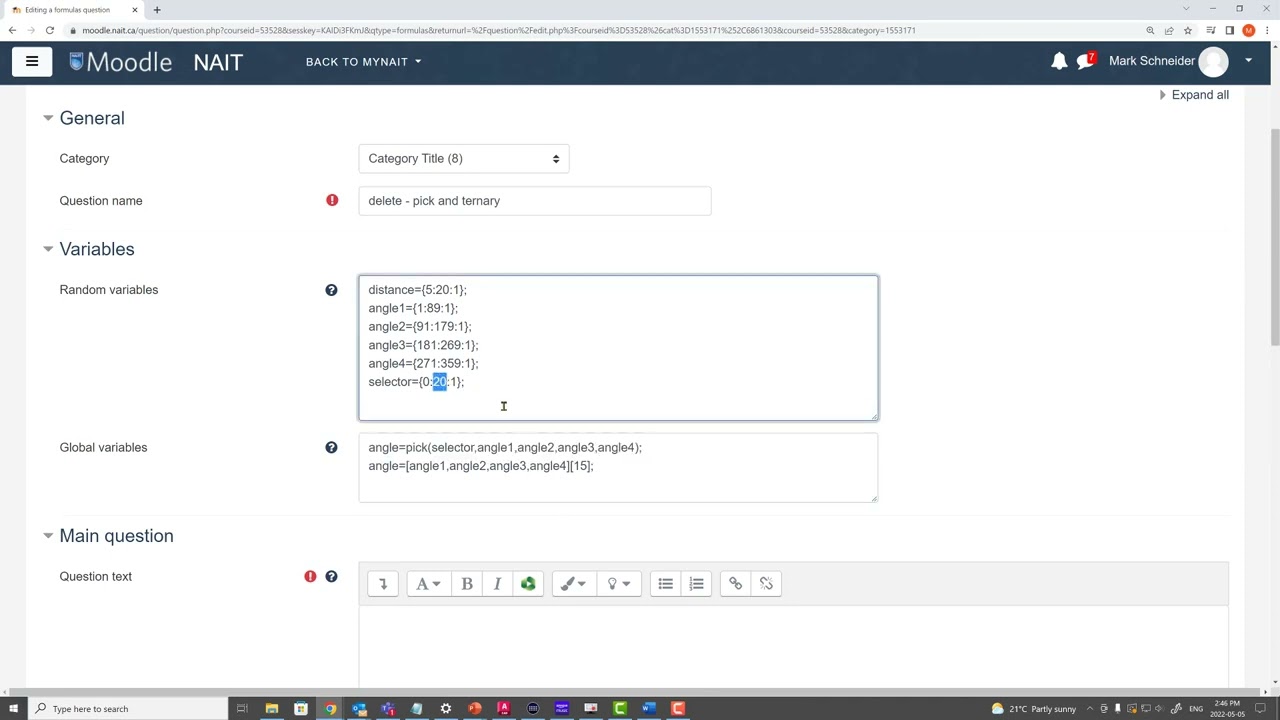Click required icon beside Question name
This screenshot has width=1280, height=720.
point(332,201)
